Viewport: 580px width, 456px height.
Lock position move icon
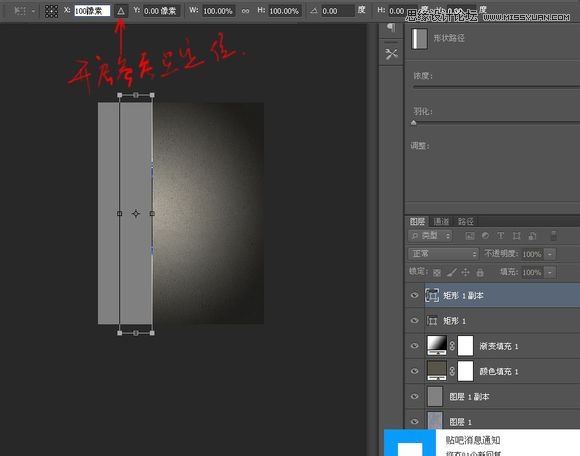[x=465, y=273]
